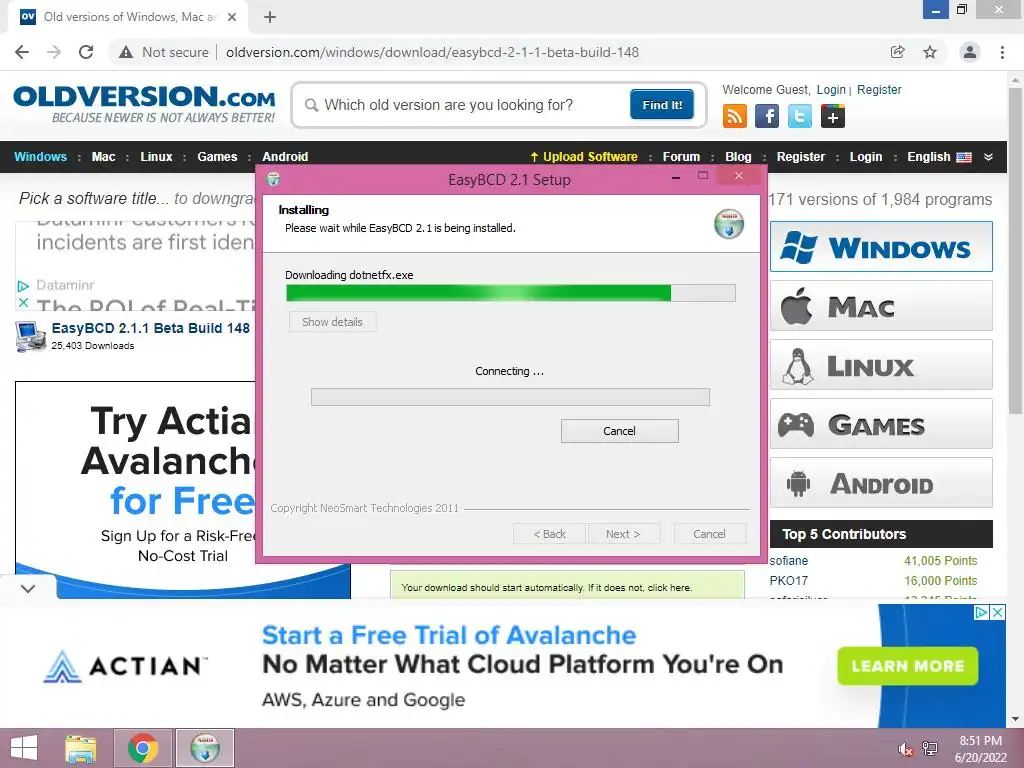Click the Chrome taskbar icon
The height and width of the screenshot is (768, 1024).
coord(143,748)
